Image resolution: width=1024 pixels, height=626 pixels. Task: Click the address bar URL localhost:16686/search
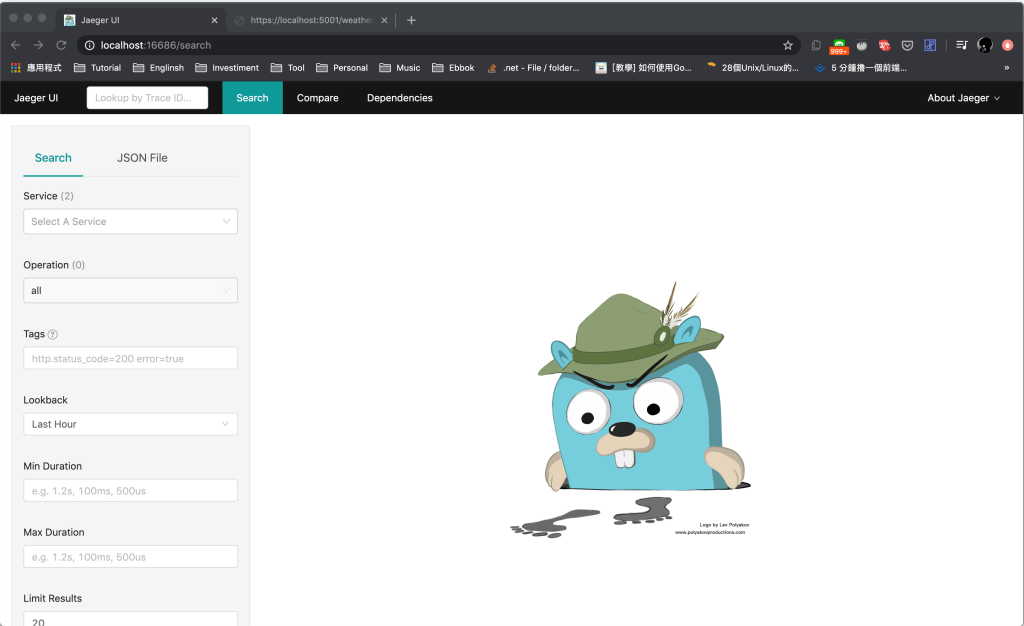[x=155, y=45]
